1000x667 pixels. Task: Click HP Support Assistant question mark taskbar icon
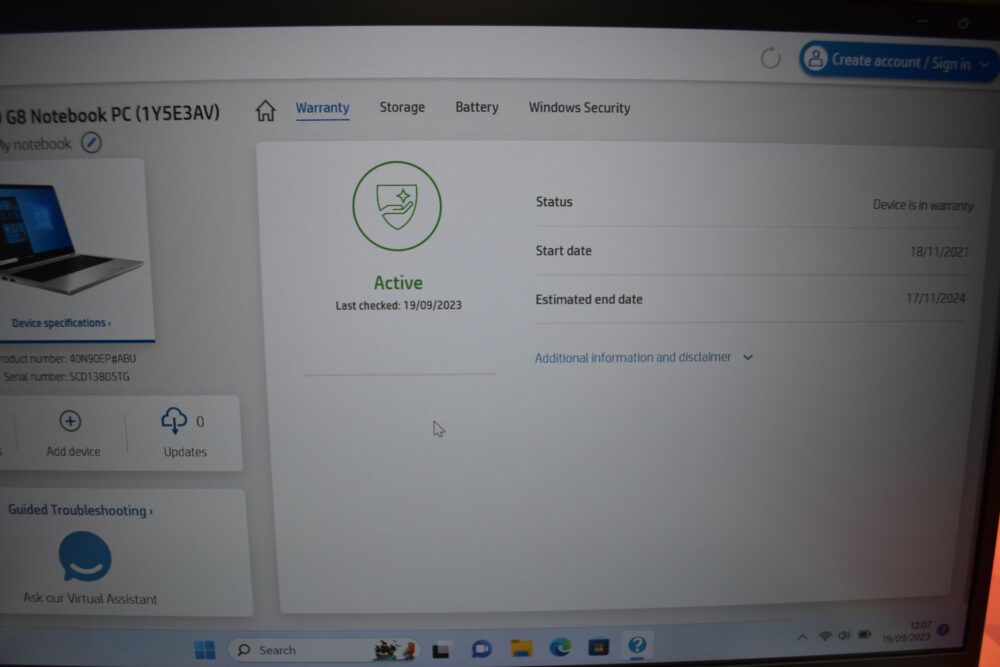point(637,645)
